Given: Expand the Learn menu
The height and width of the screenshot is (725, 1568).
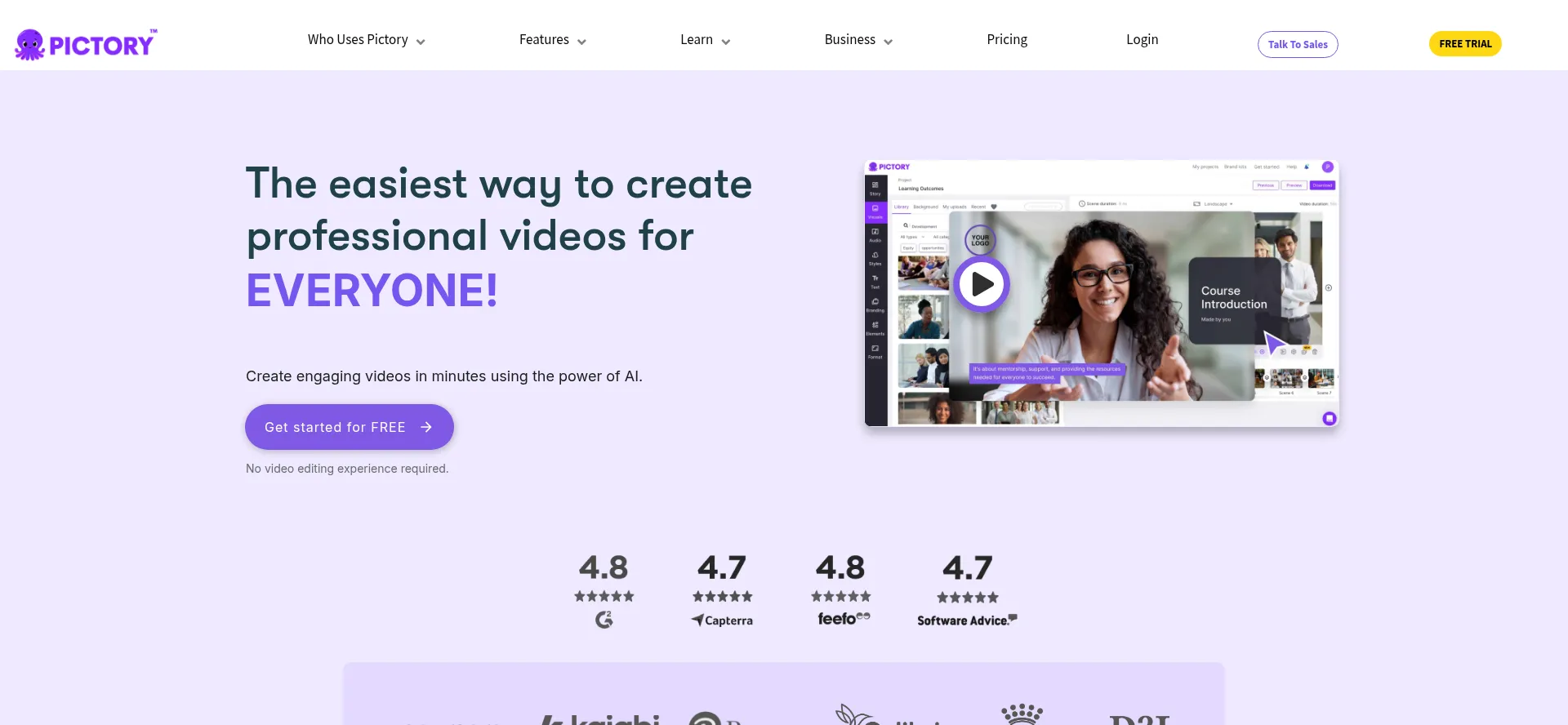Looking at the screenshot, I should (705, 40).
